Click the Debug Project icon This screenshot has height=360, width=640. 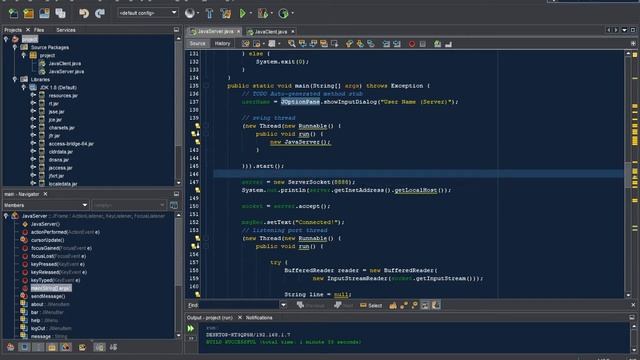coord(262,13)
